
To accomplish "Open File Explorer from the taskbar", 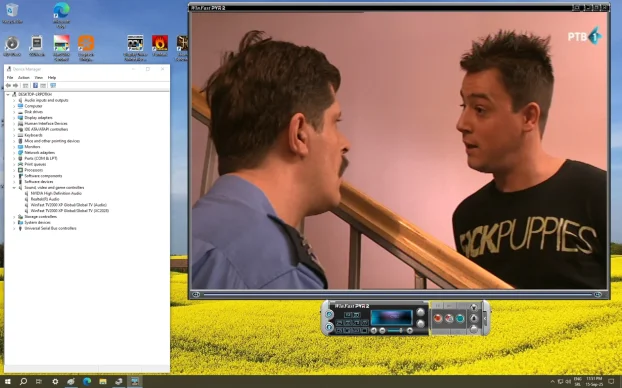I will 103,382.
